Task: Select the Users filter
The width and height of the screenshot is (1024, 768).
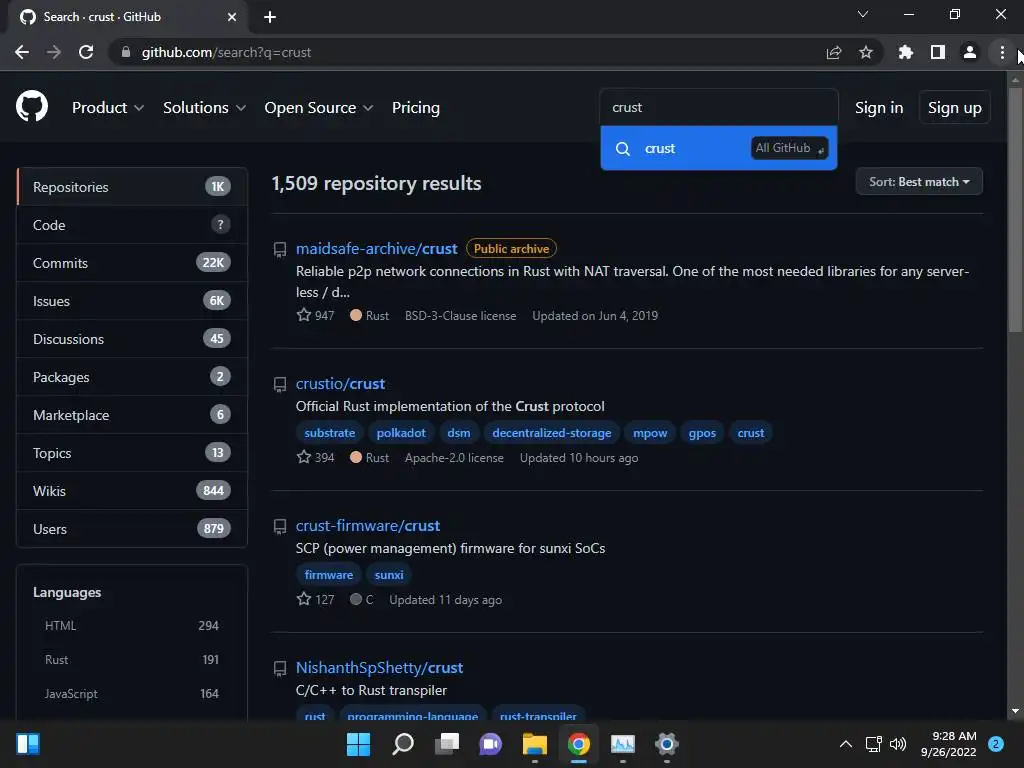Action: (132, 528)
